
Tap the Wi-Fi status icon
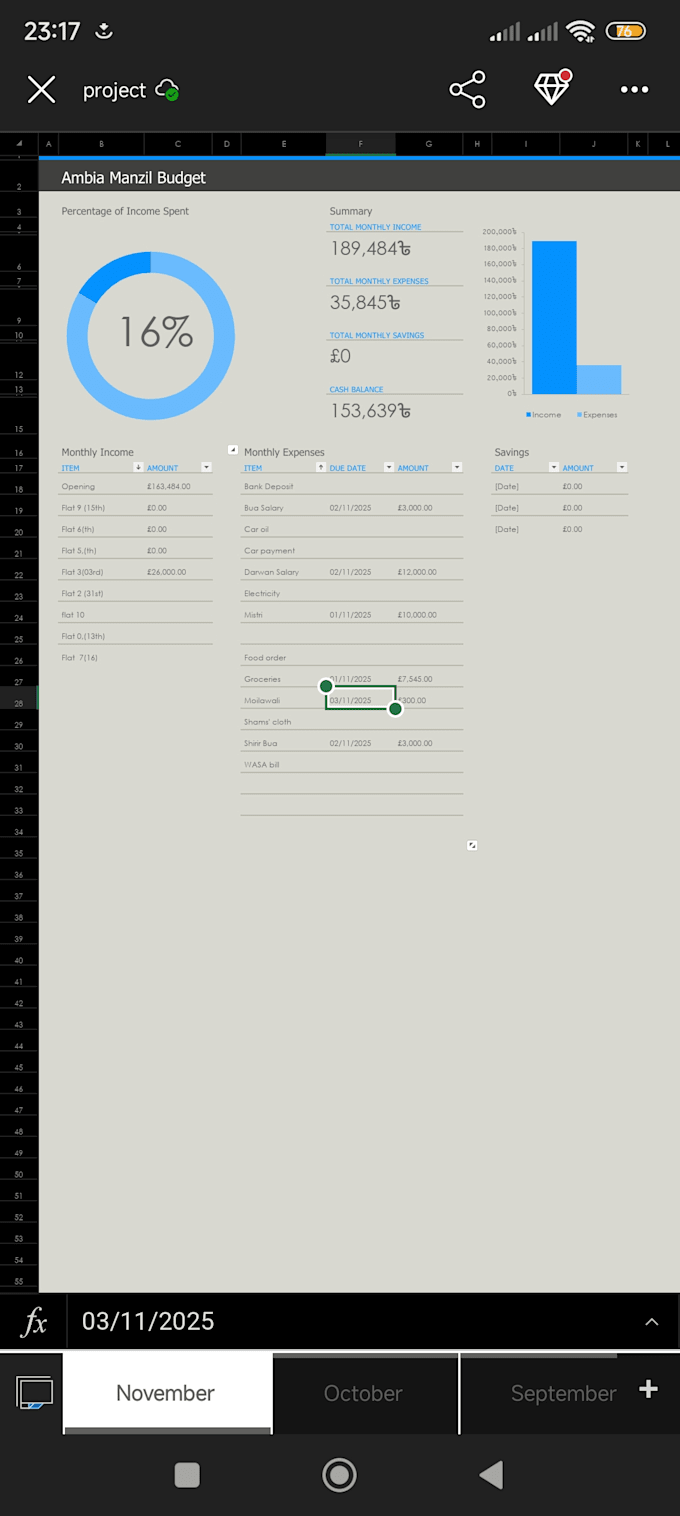(580, 31)
